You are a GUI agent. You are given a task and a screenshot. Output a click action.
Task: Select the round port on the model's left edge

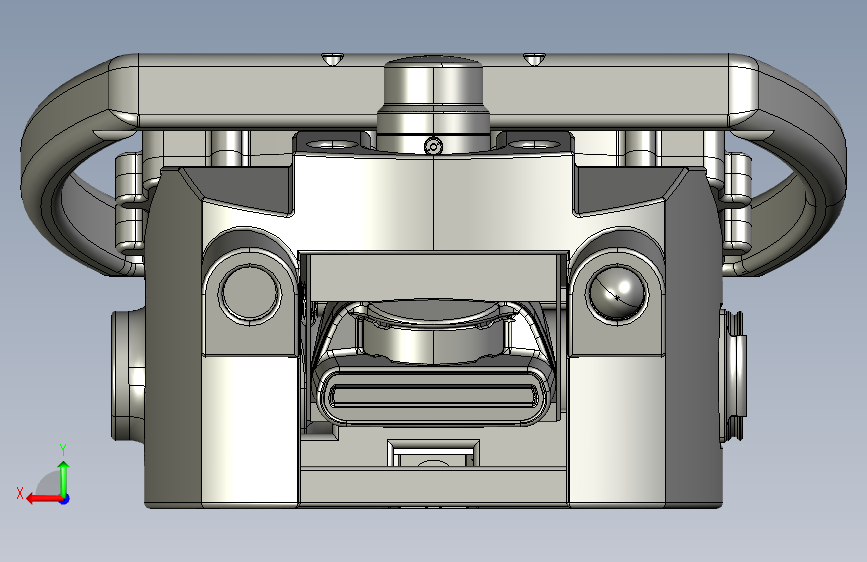click(x=128, y=376)
